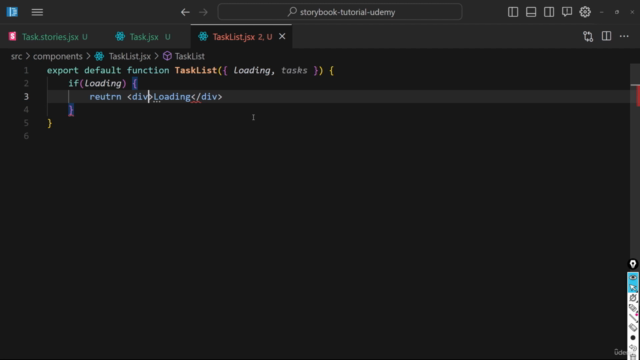Click line number 1 in the gutter
The image size is (640, 360).
(x=26, y=71)
